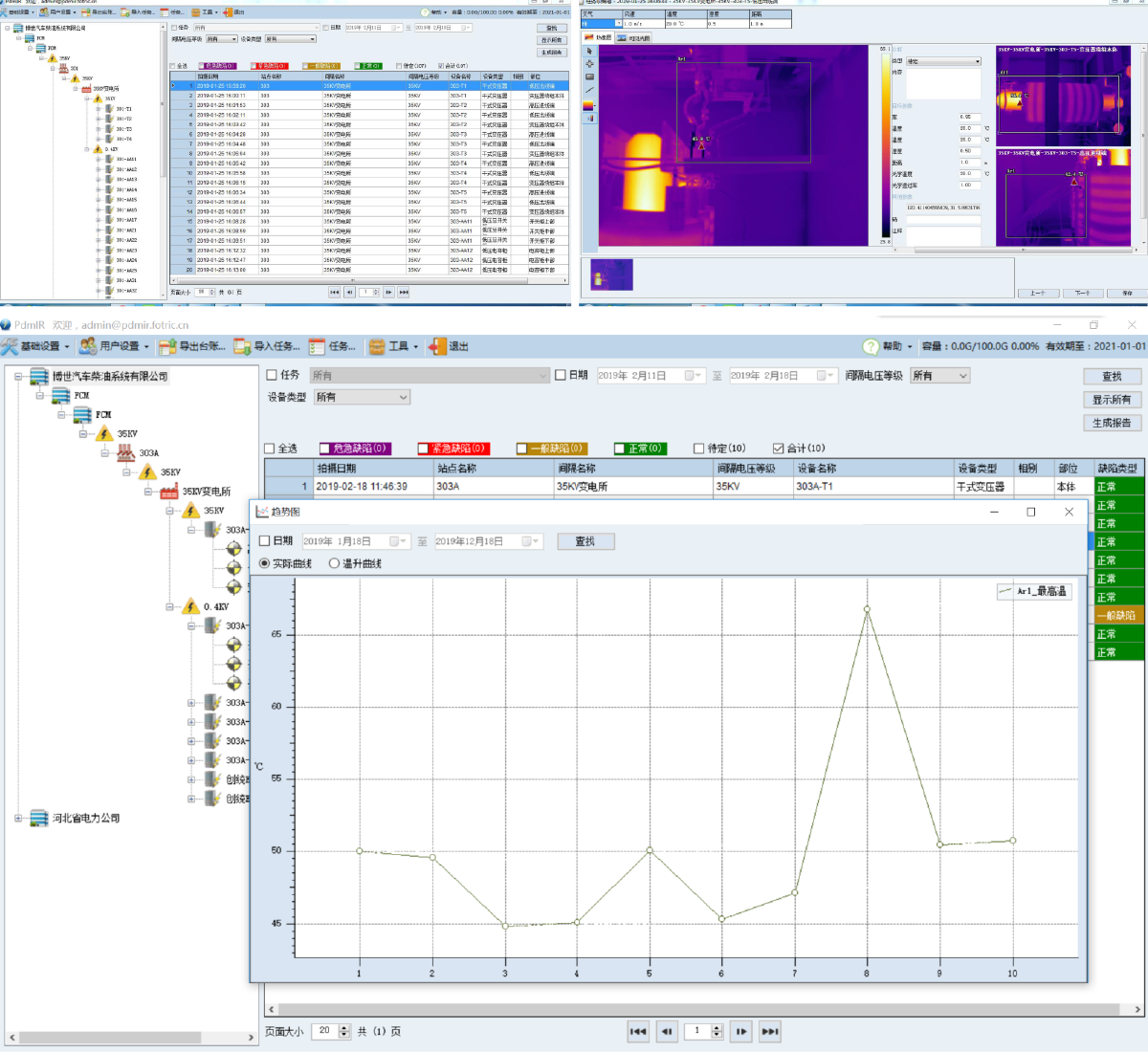
Task: Open the palette tool in thermal viewer
Action: 588,105
